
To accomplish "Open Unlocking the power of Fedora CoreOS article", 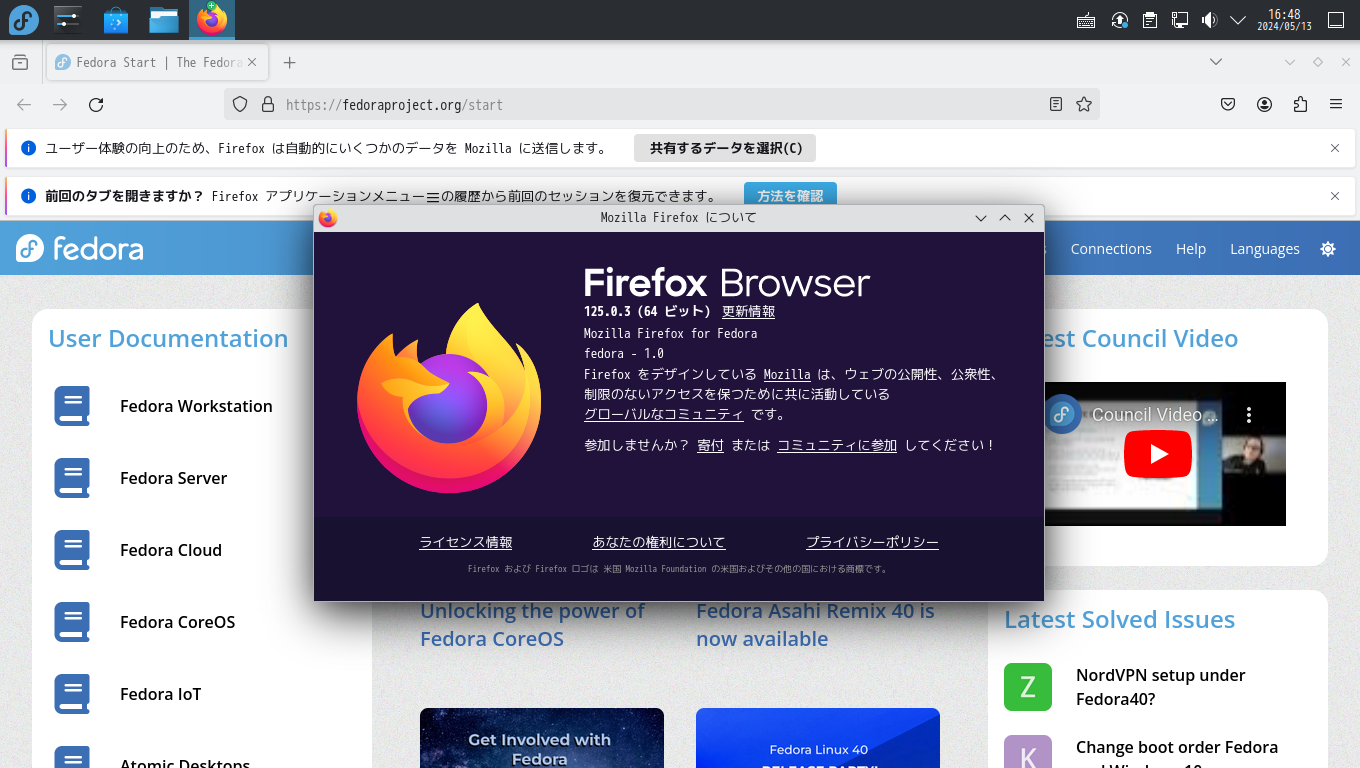I will tap(532, 625).
